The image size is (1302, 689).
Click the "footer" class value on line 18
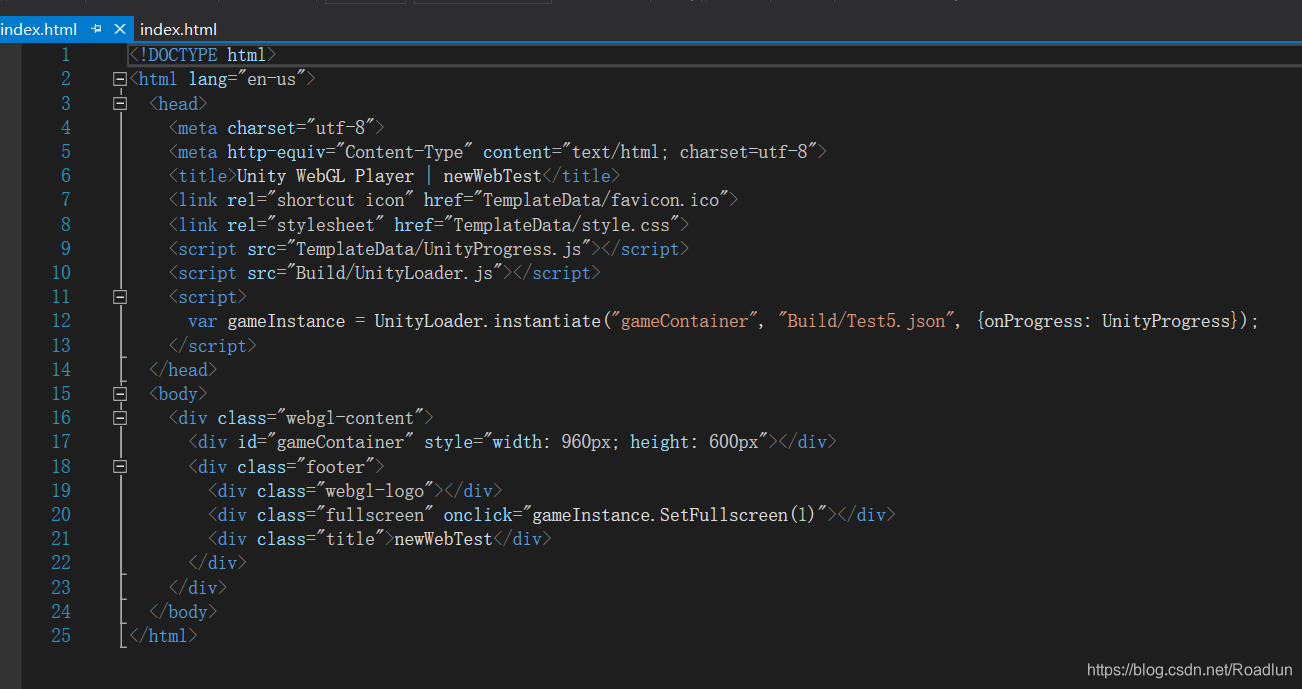(x=335, y=466)
